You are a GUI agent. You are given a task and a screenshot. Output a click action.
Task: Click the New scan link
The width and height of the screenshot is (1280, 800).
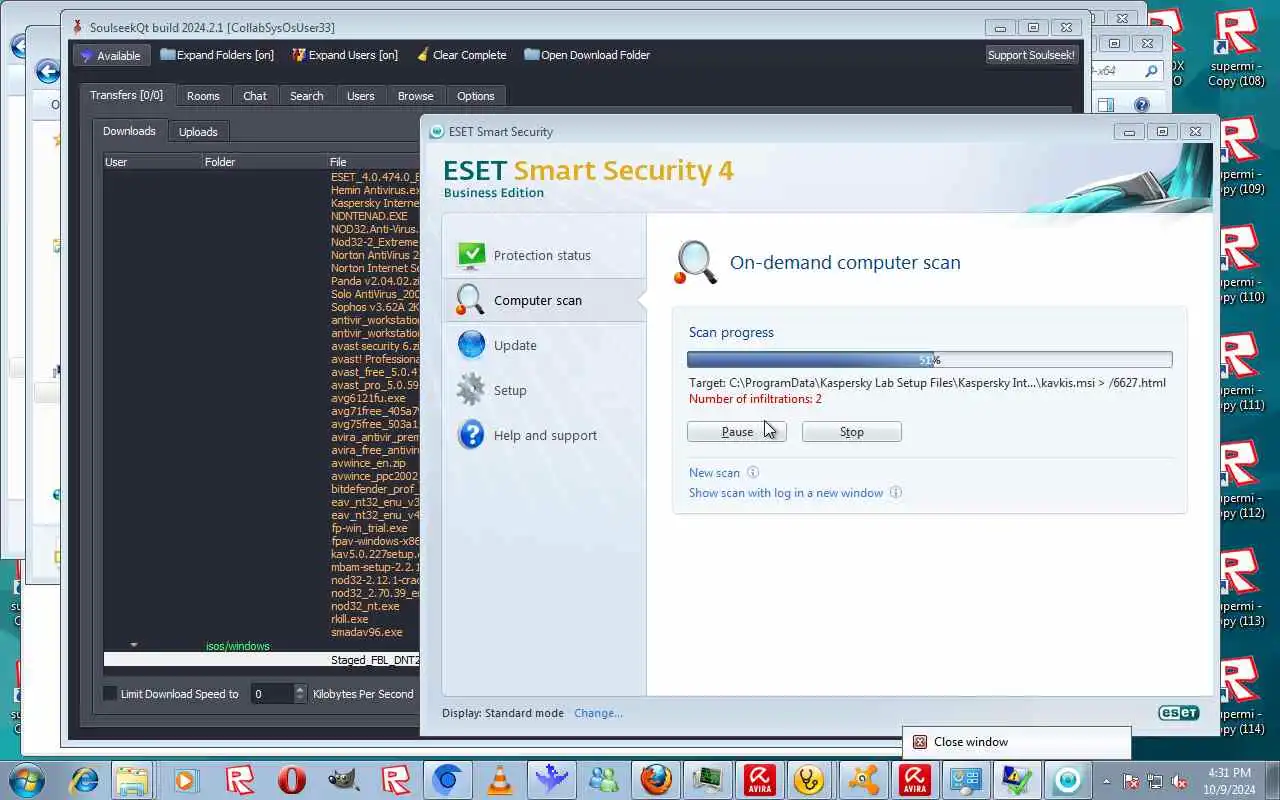[714, 473]
